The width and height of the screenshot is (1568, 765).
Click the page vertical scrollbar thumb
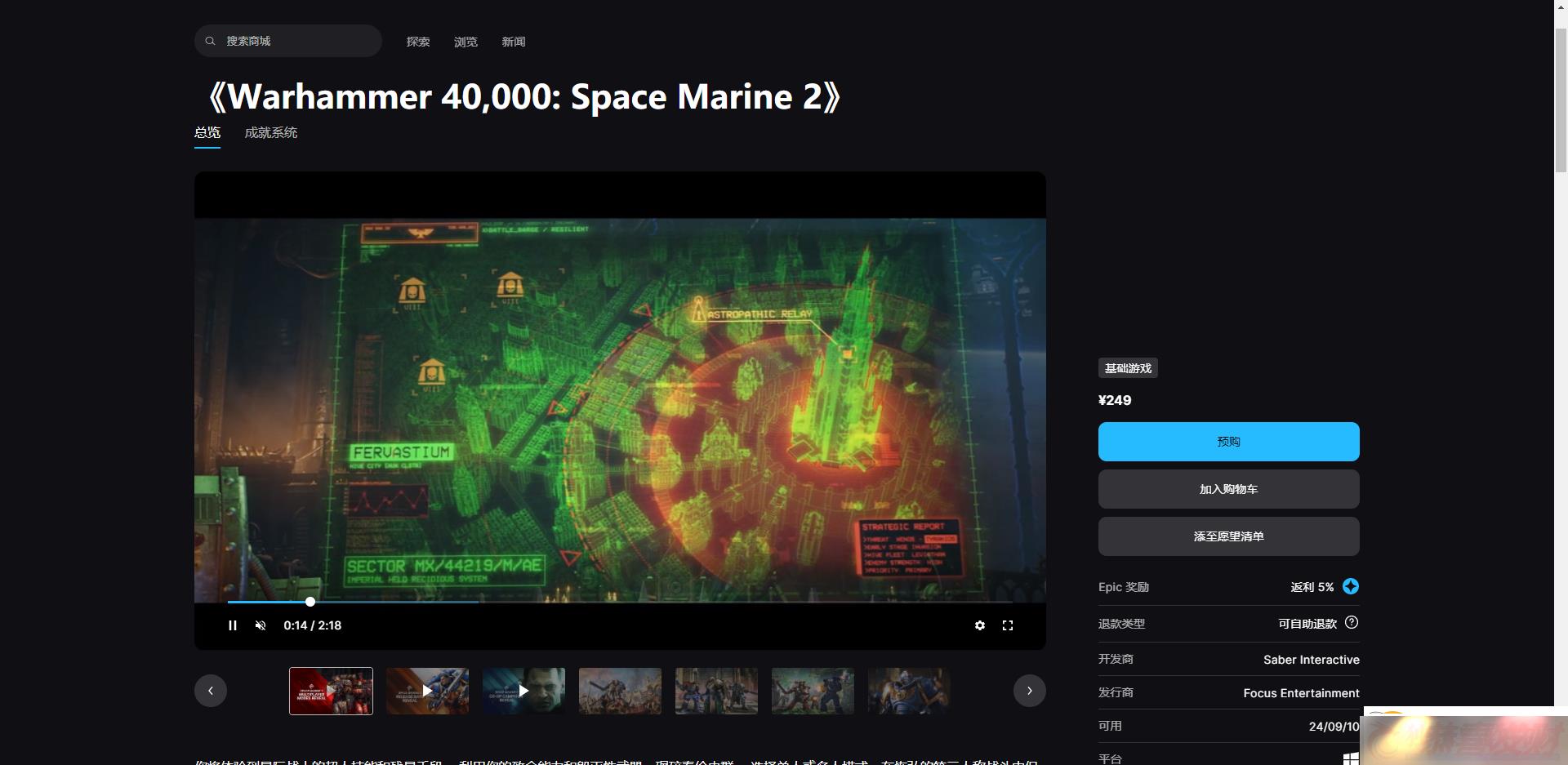pos(1561,100)
